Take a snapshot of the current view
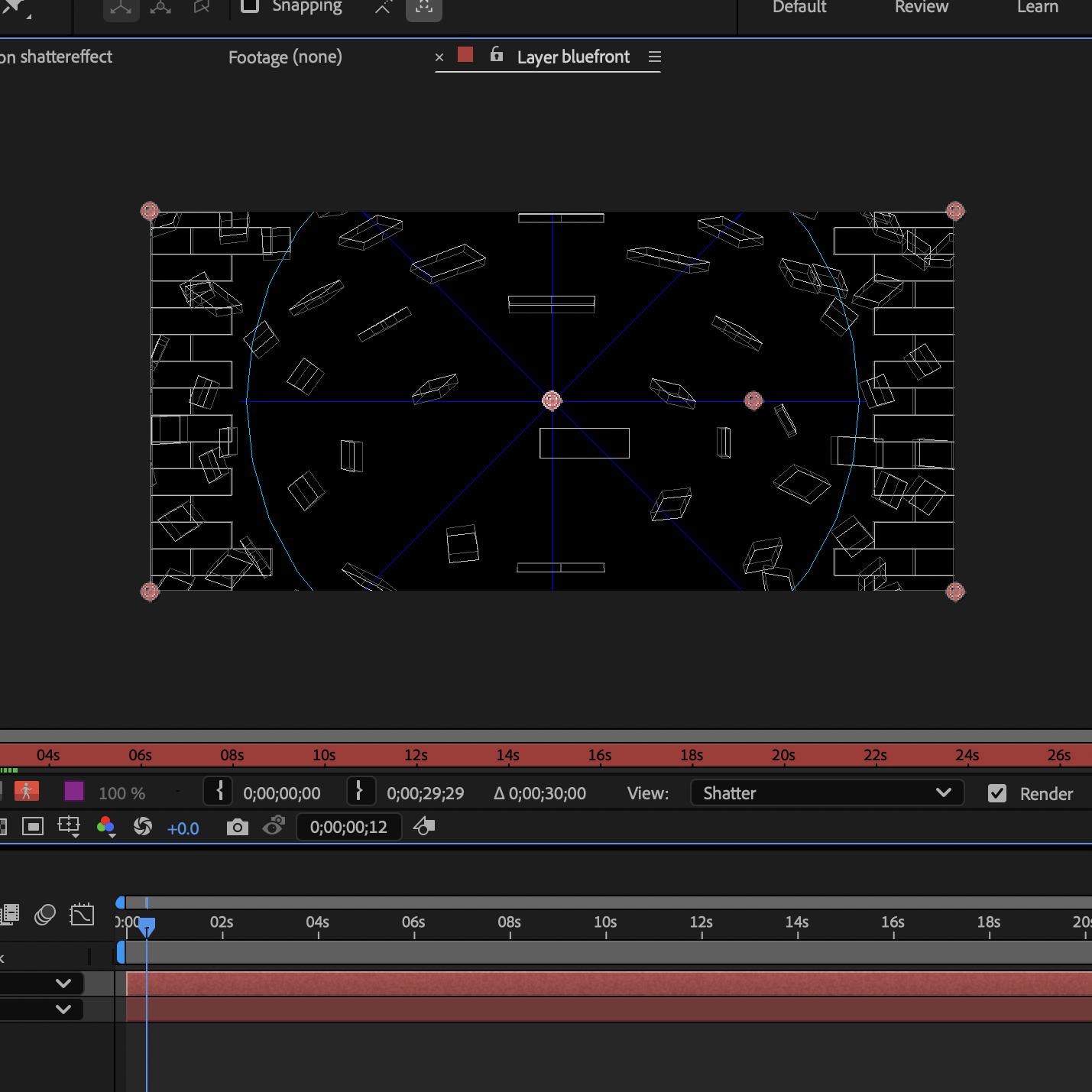This screenshot has height=1092, width=1092. click(x=237, y=827)
